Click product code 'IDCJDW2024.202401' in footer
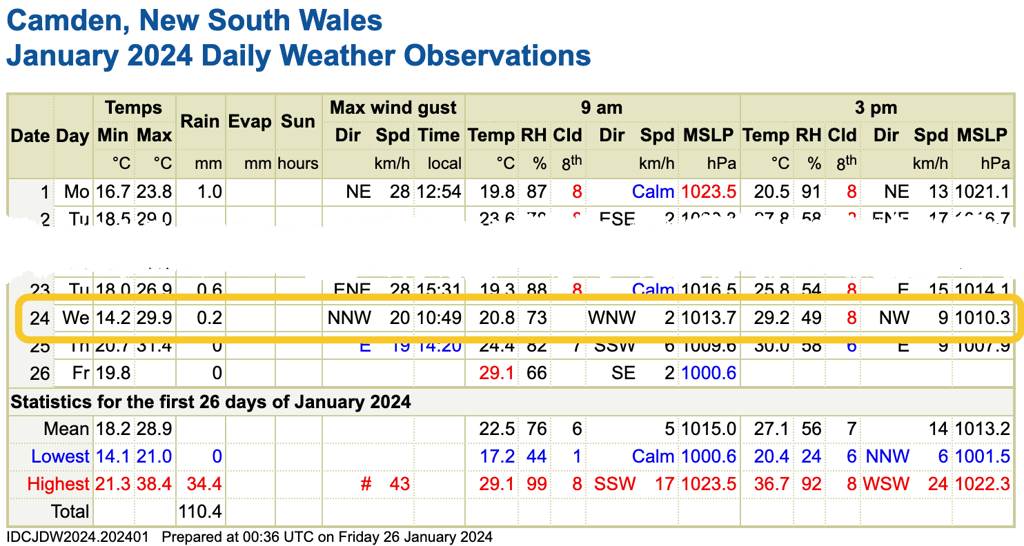1024x546 pixels. 78,538
